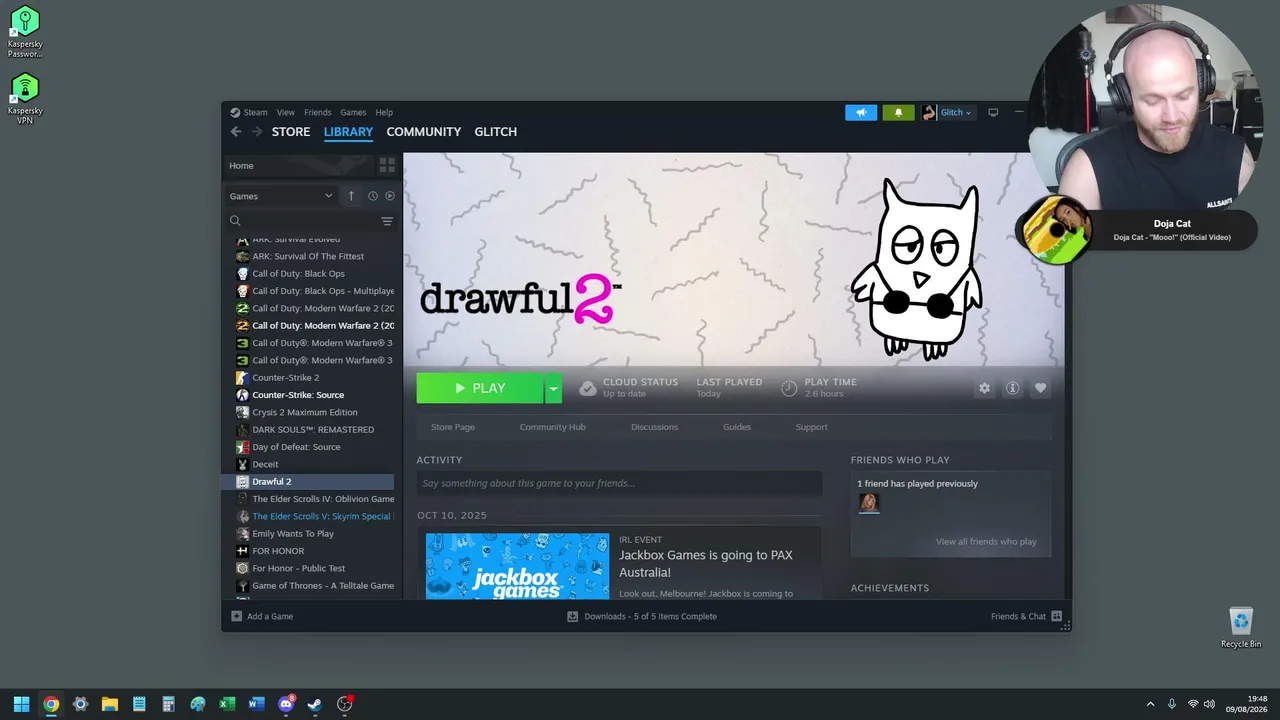Open the Drawful 2 Store Page link
1280x720 pixels.
point(453,427)
